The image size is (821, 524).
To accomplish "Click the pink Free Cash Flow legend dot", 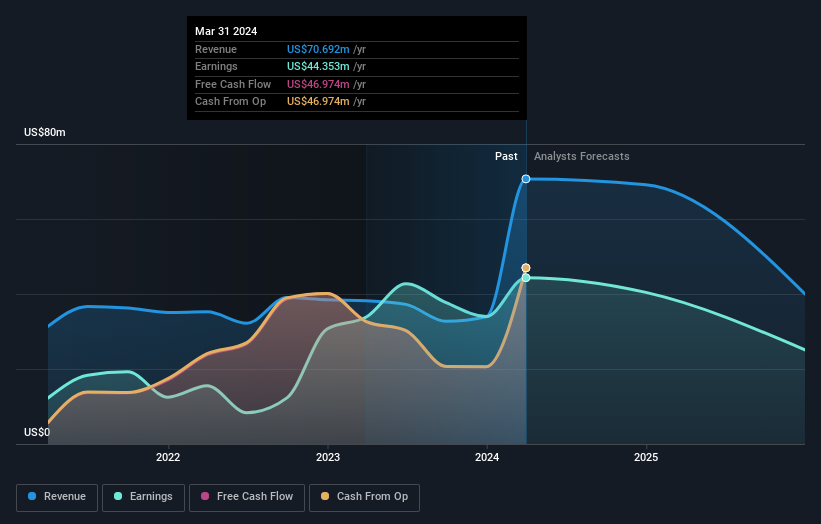I will tap(205, 496).
